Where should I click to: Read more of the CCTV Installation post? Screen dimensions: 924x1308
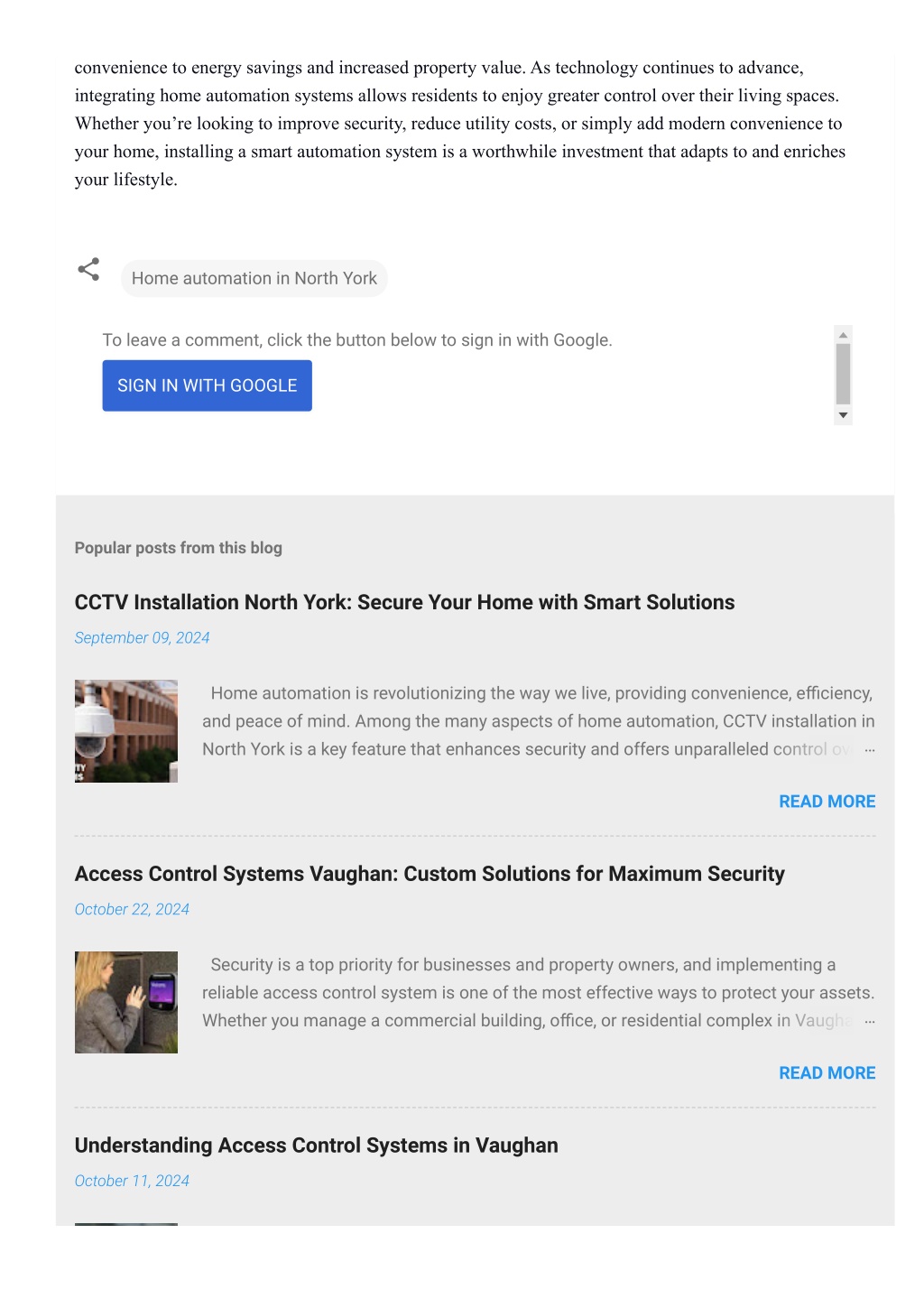tap(827, 802)
